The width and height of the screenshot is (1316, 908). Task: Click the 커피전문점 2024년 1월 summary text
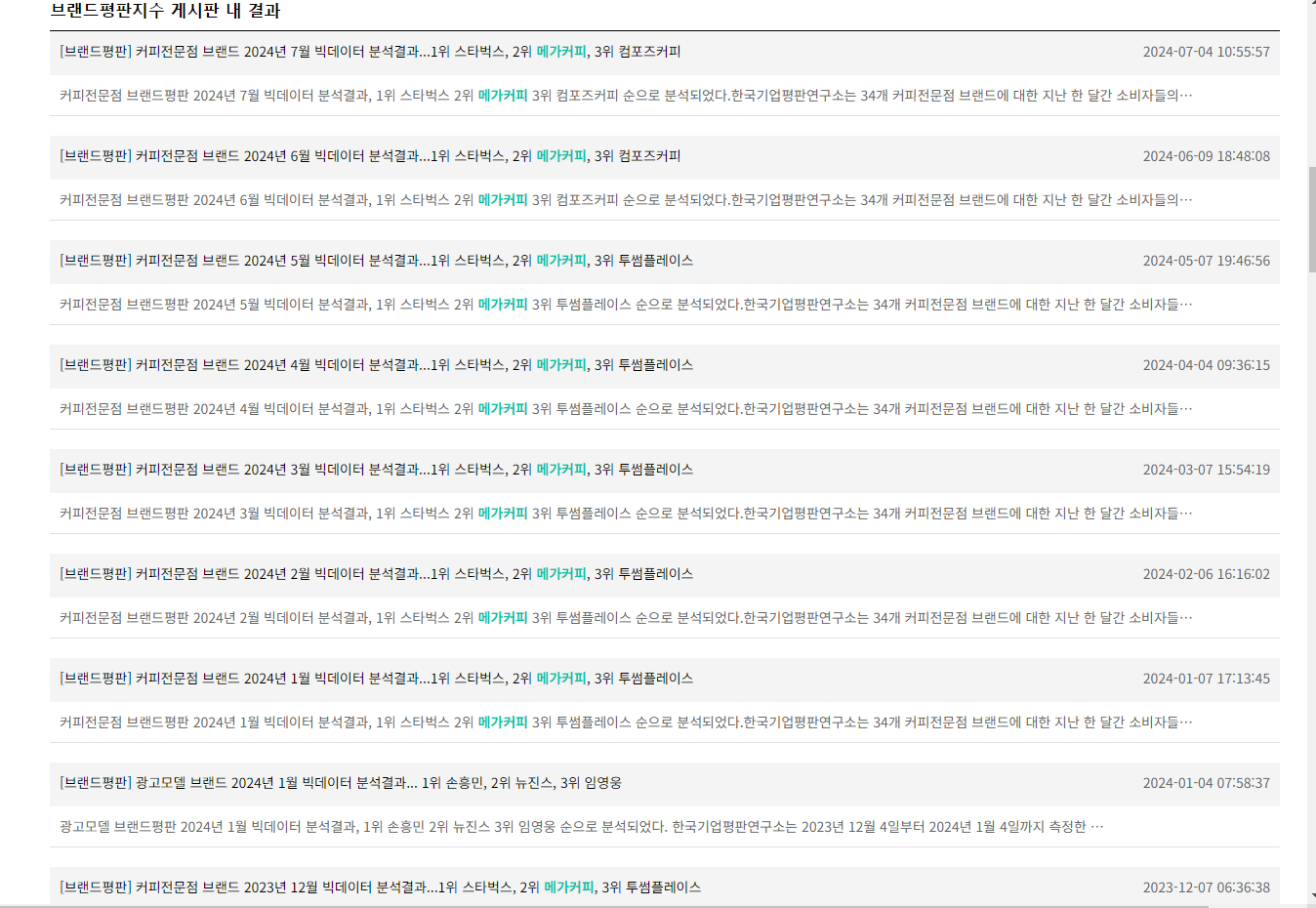pyautogui.click(x=626, y=722)
